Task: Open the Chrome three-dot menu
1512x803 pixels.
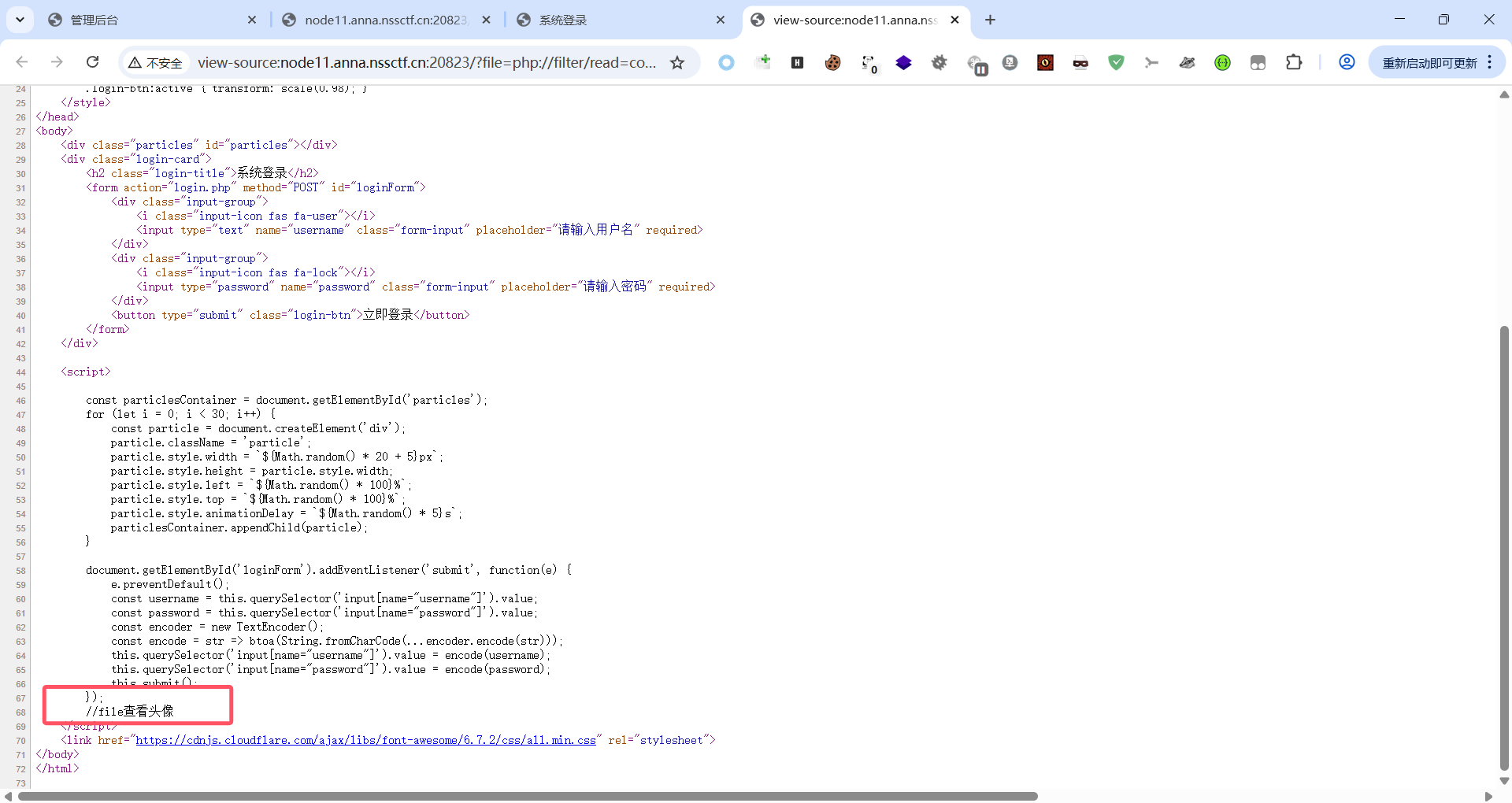Action: 1490,62
